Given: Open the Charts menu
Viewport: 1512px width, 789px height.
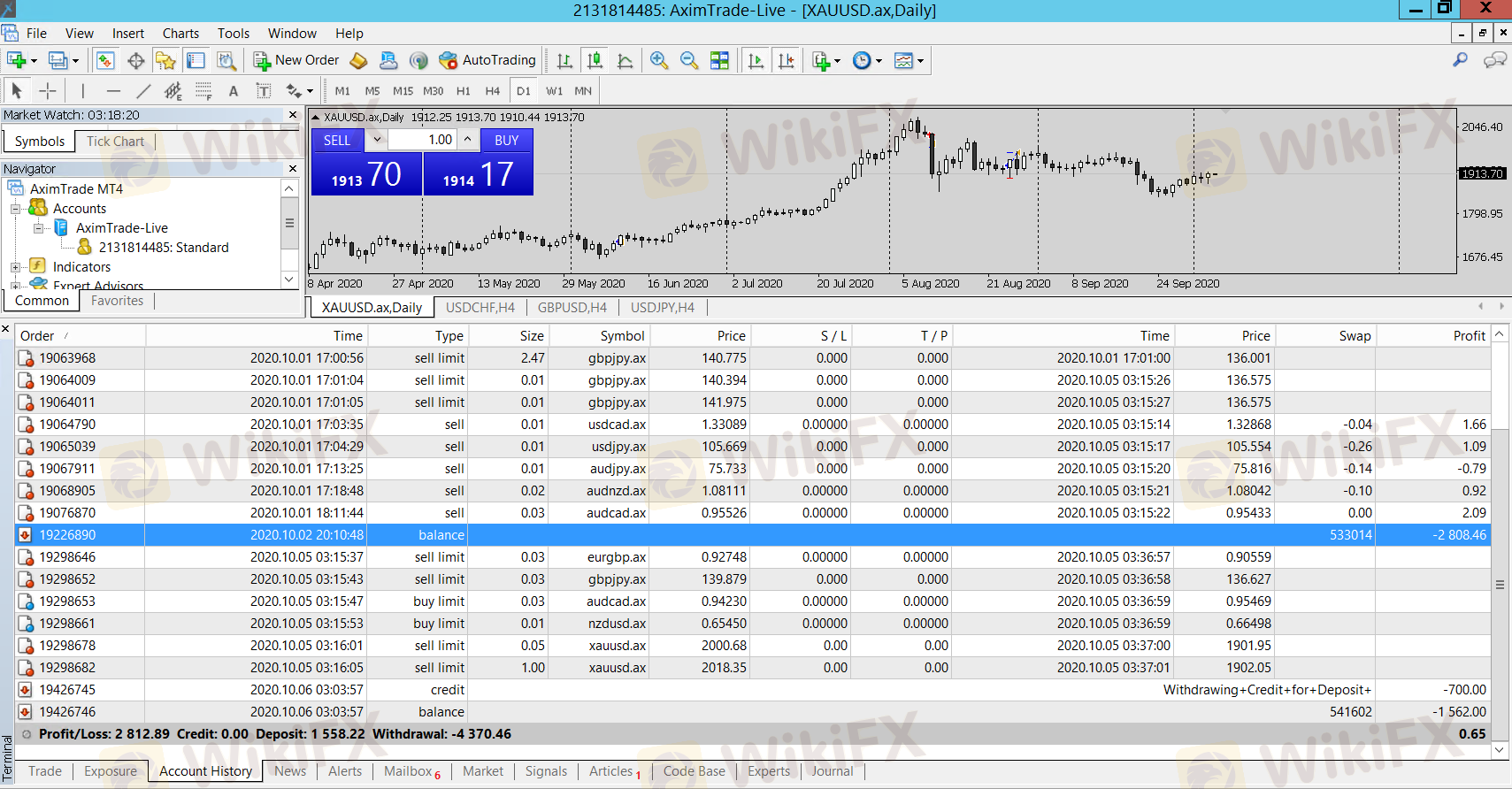Looking at the screenshot, I should (180, 34).
